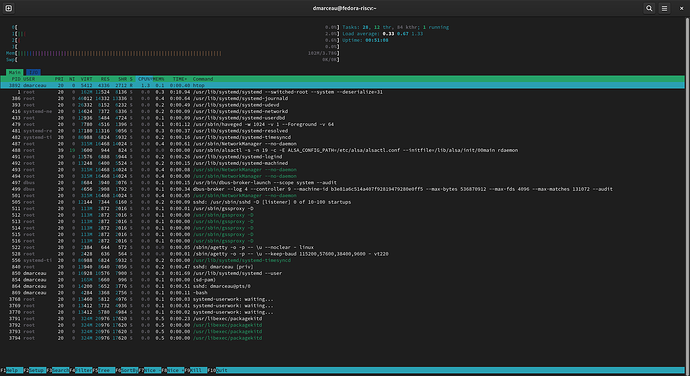Screen dimensions: 690x376
Task: Click the Command column header
Action: coord(203,79)
